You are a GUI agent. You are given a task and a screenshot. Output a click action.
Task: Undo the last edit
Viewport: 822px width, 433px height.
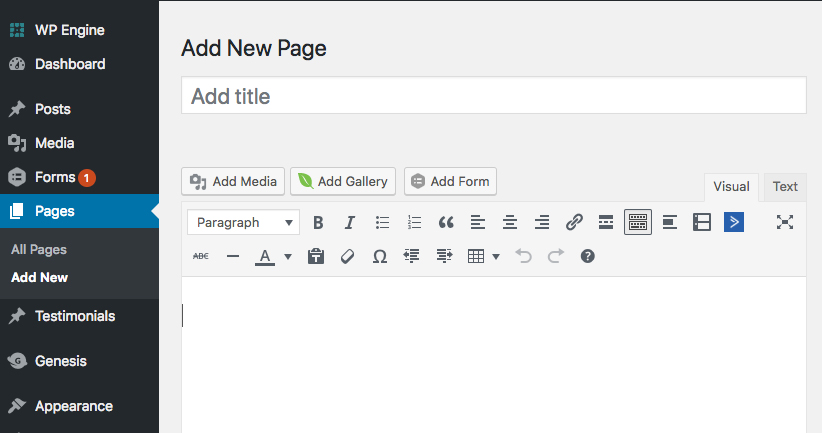click(523, 256)
